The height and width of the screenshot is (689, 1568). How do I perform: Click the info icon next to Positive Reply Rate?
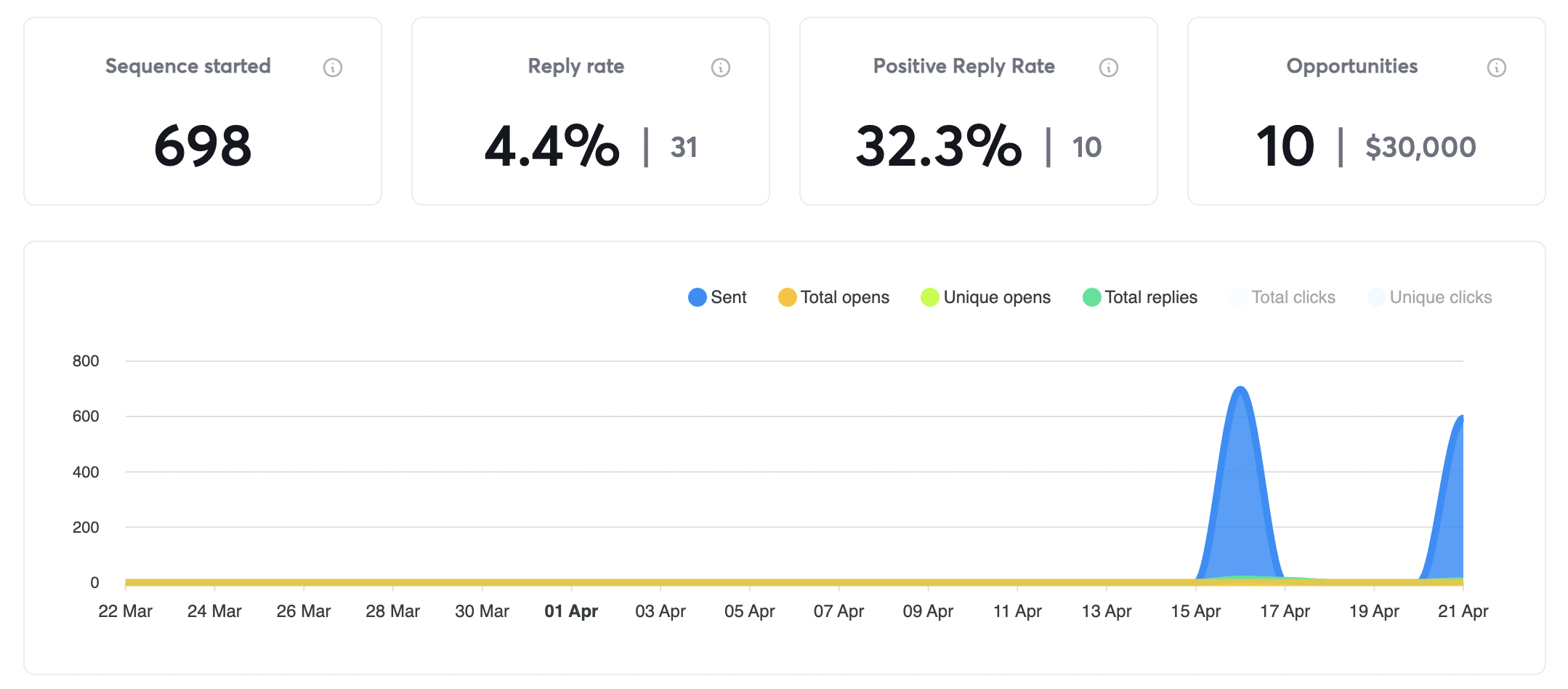pos(1107,67)
